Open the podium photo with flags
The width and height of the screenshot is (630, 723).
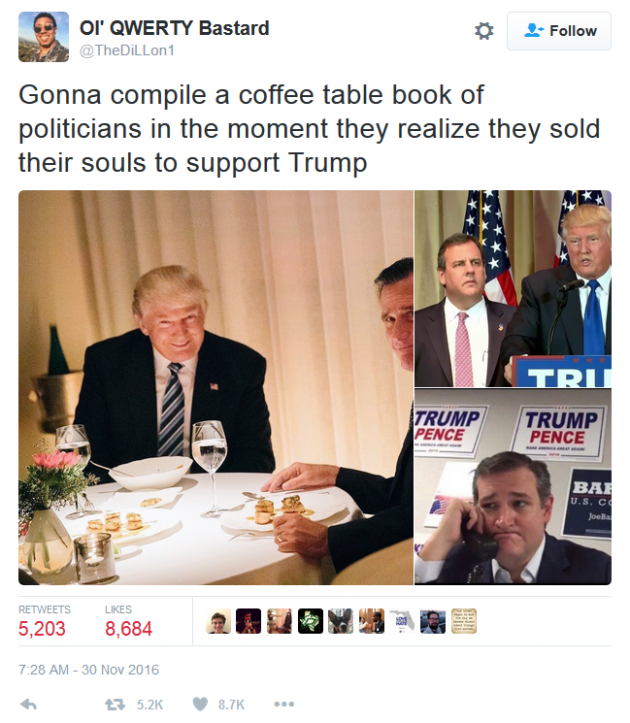point(513,288)
